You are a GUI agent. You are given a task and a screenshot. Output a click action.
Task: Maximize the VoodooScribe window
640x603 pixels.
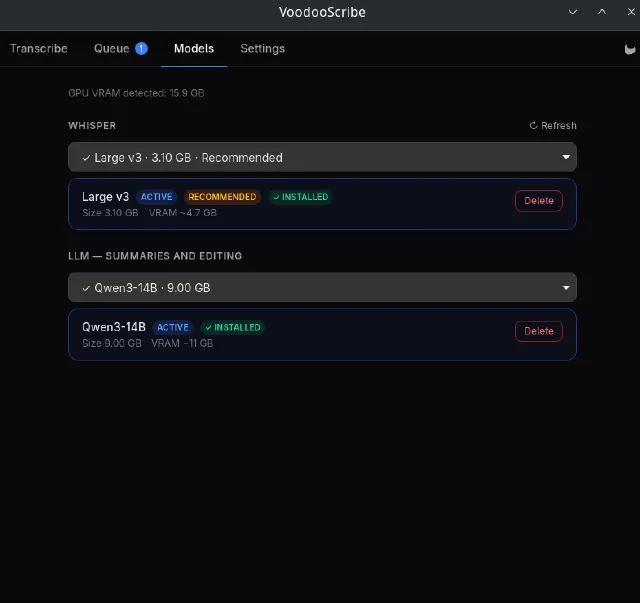(x=602, y=12)
